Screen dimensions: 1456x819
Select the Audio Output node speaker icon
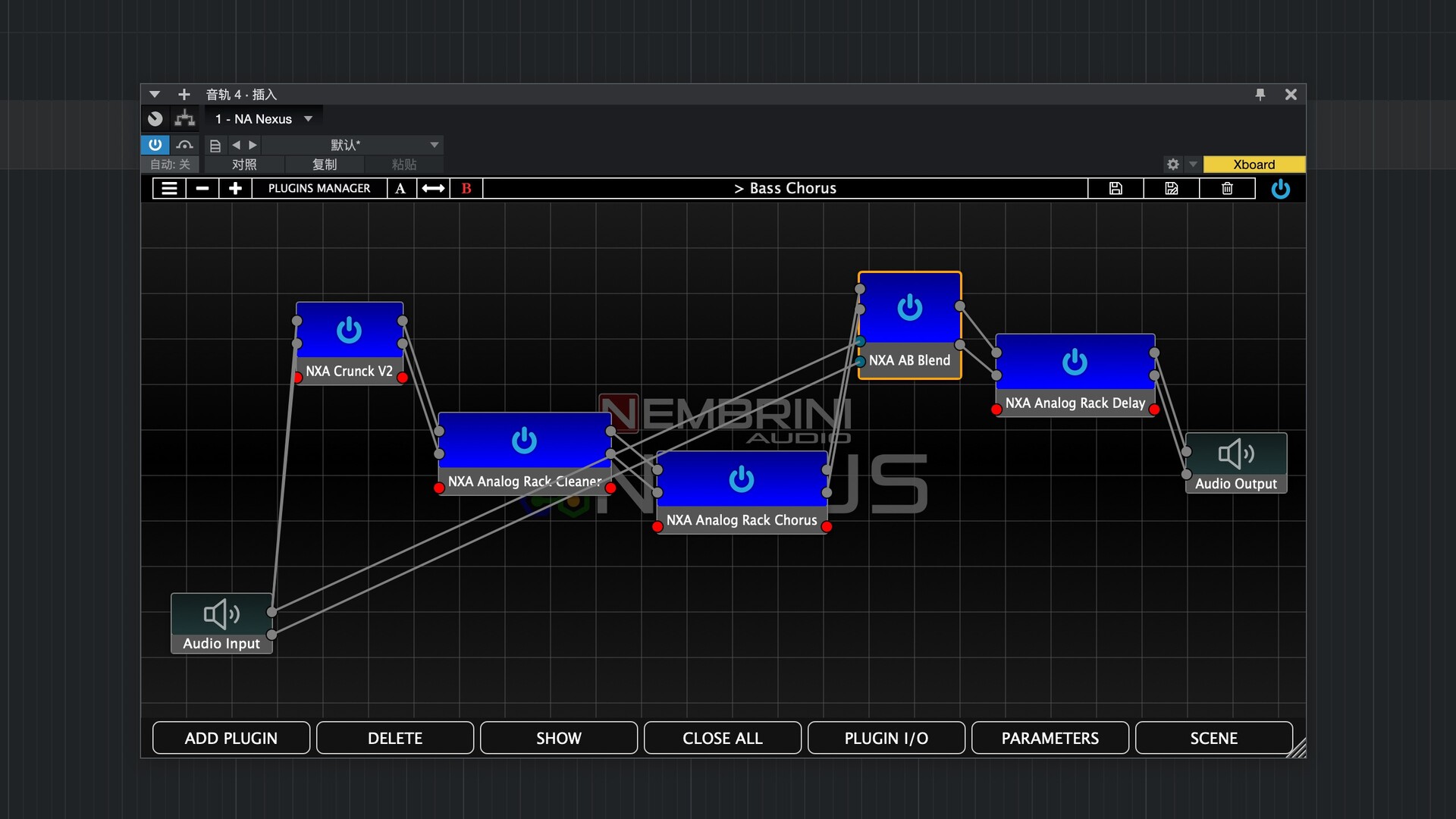1236,453
